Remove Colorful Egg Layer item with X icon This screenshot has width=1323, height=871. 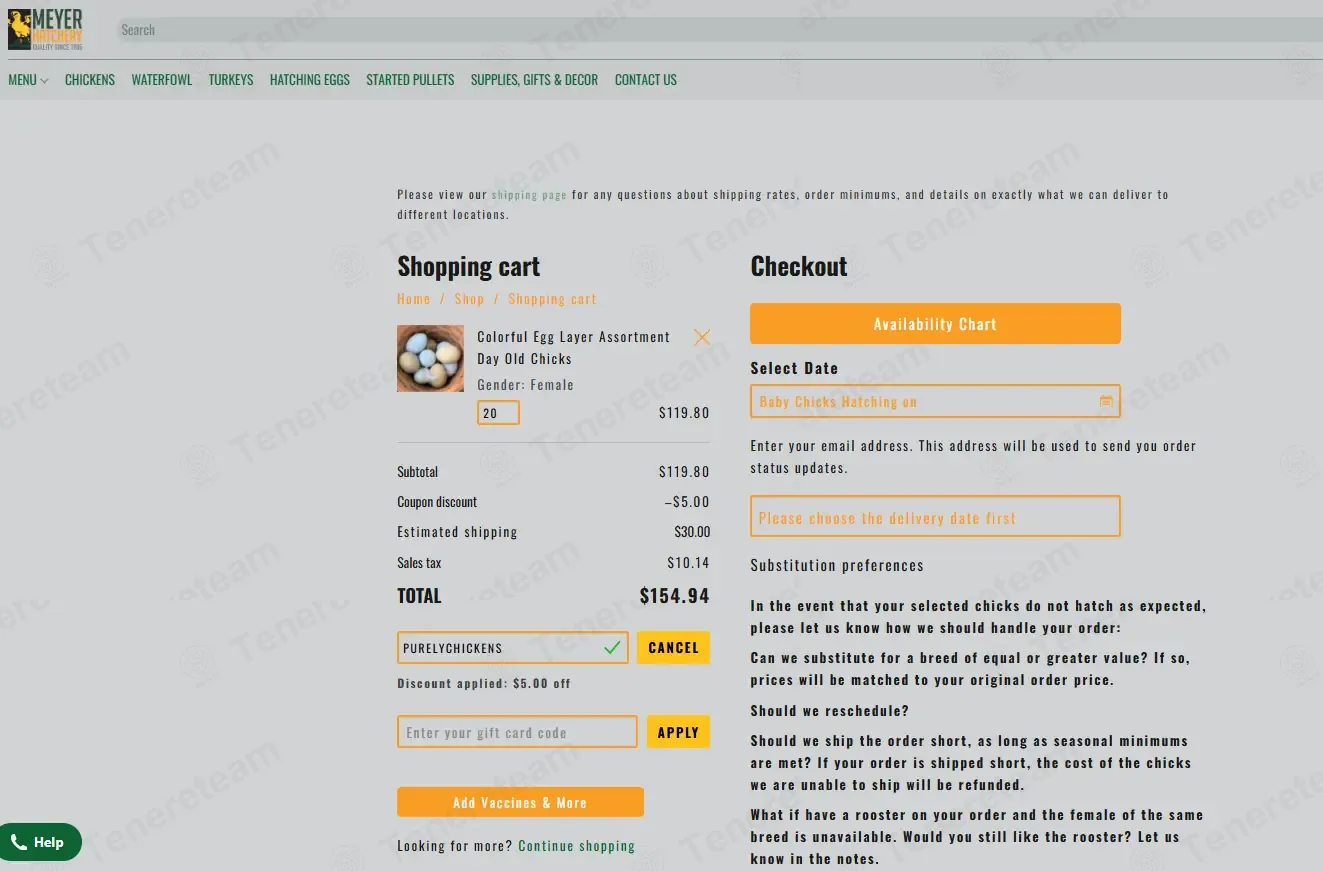click(x=702, y=337)
